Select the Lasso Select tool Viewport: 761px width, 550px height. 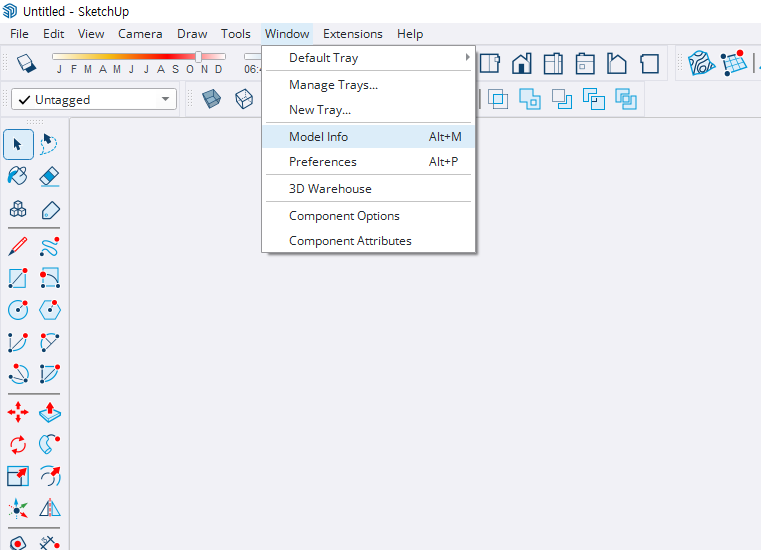coord(49,145)
